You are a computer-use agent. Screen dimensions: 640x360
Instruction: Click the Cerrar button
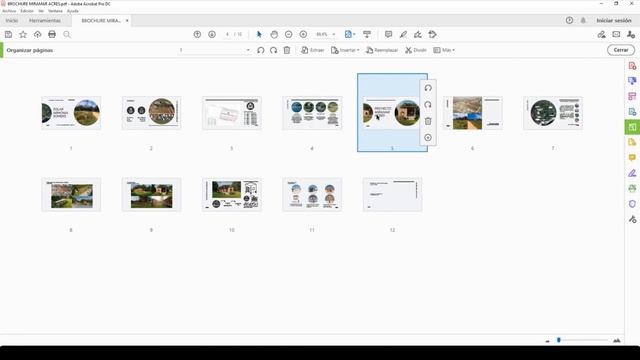tap(621, 50)
